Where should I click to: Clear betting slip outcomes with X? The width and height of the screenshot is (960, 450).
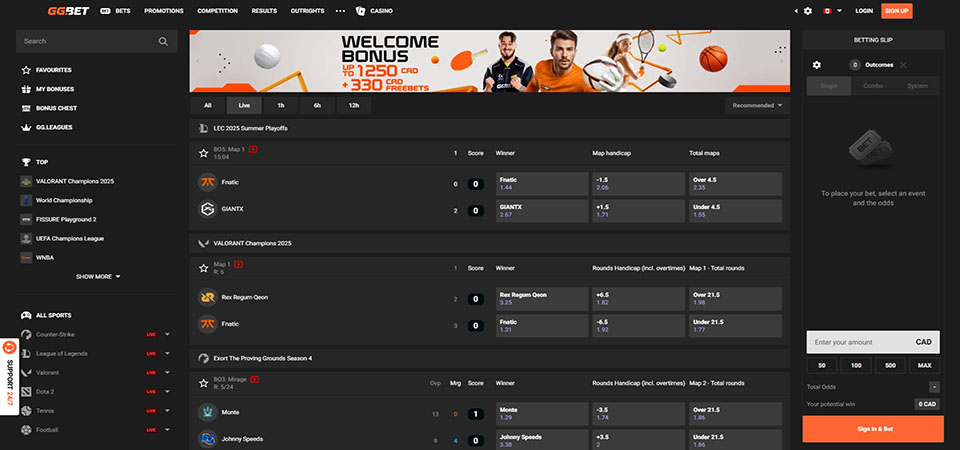coord(904,65)
